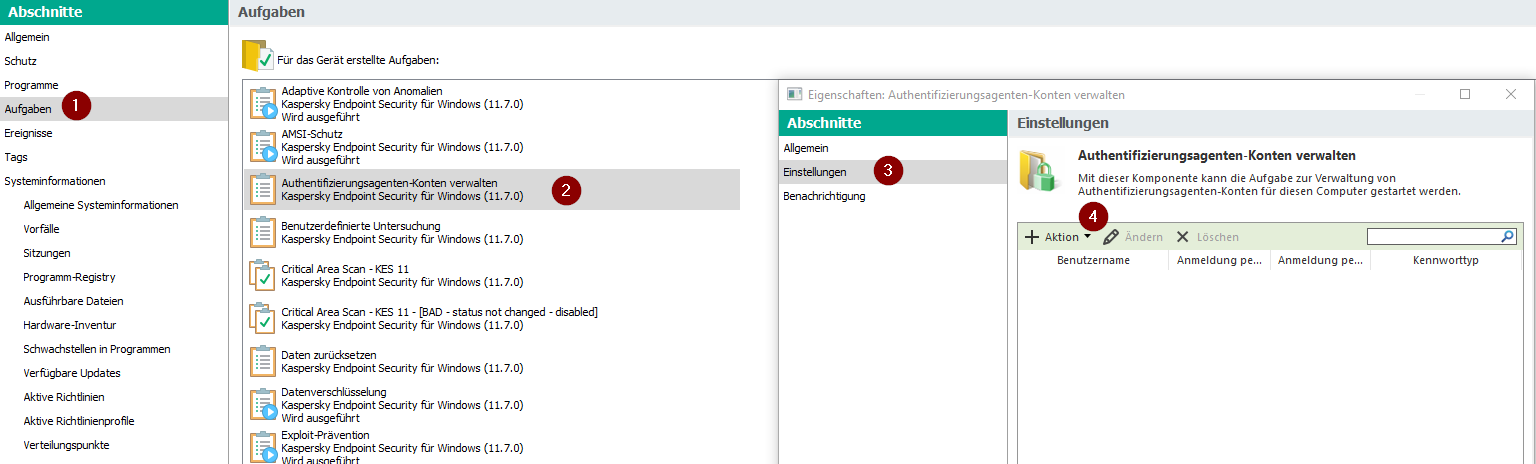Click the Löschen button in the toolbar
1536x464 pixels.
(1207, 237)
